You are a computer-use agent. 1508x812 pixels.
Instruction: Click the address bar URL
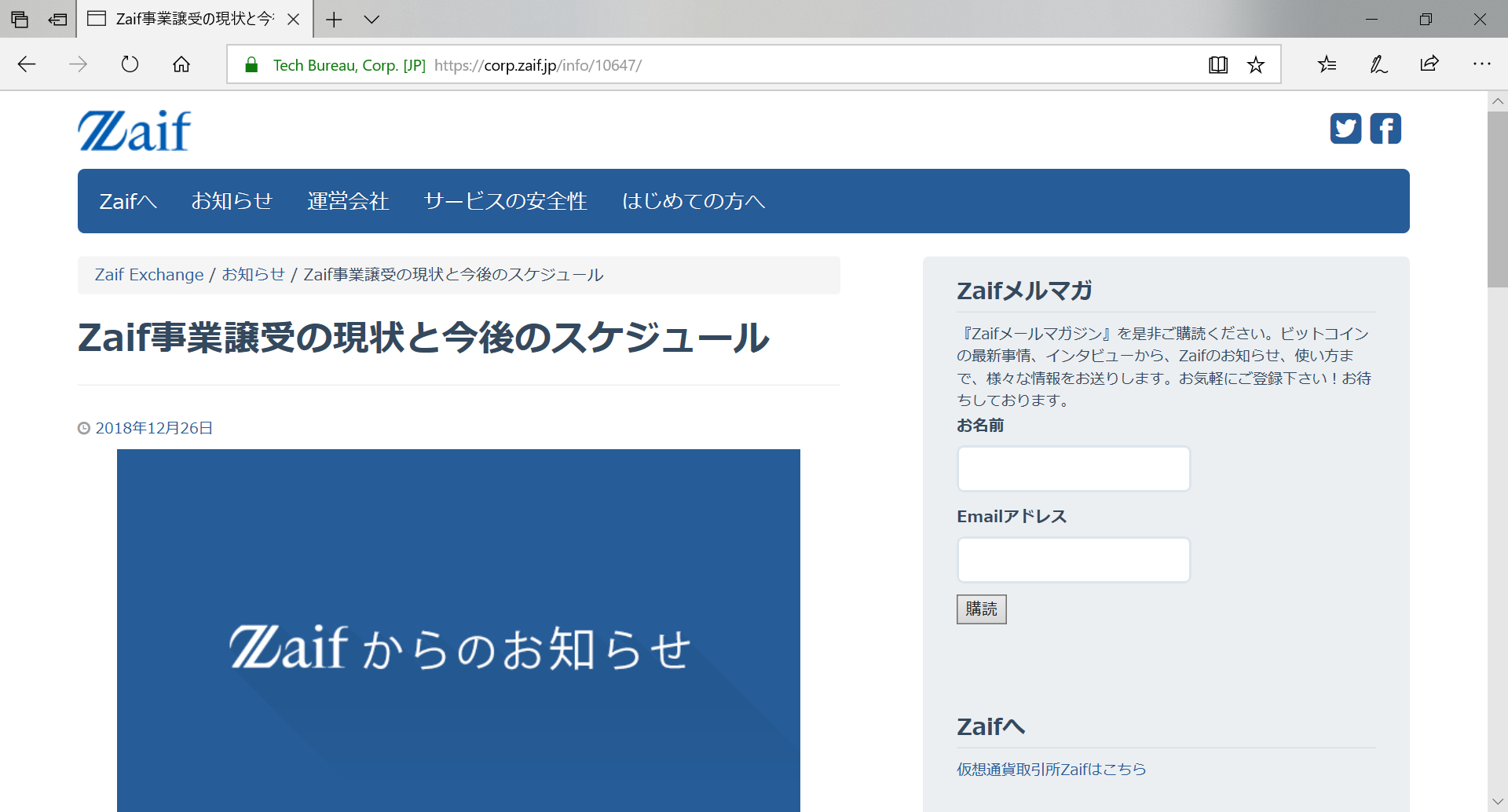click(x=538, y=65)
